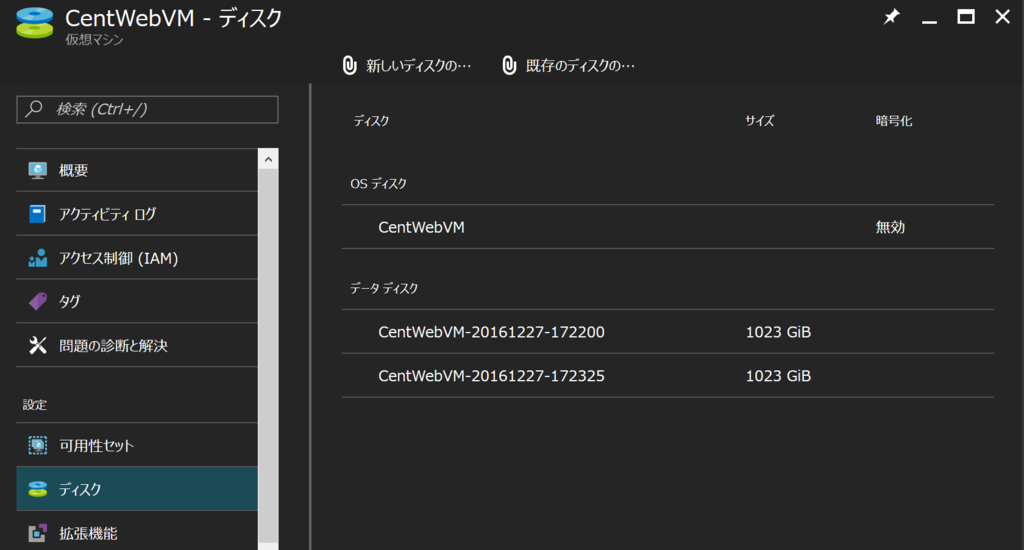Click the wrench icon for 問題の診断と解決
The image size is (1024, 550).
[38, 345]
